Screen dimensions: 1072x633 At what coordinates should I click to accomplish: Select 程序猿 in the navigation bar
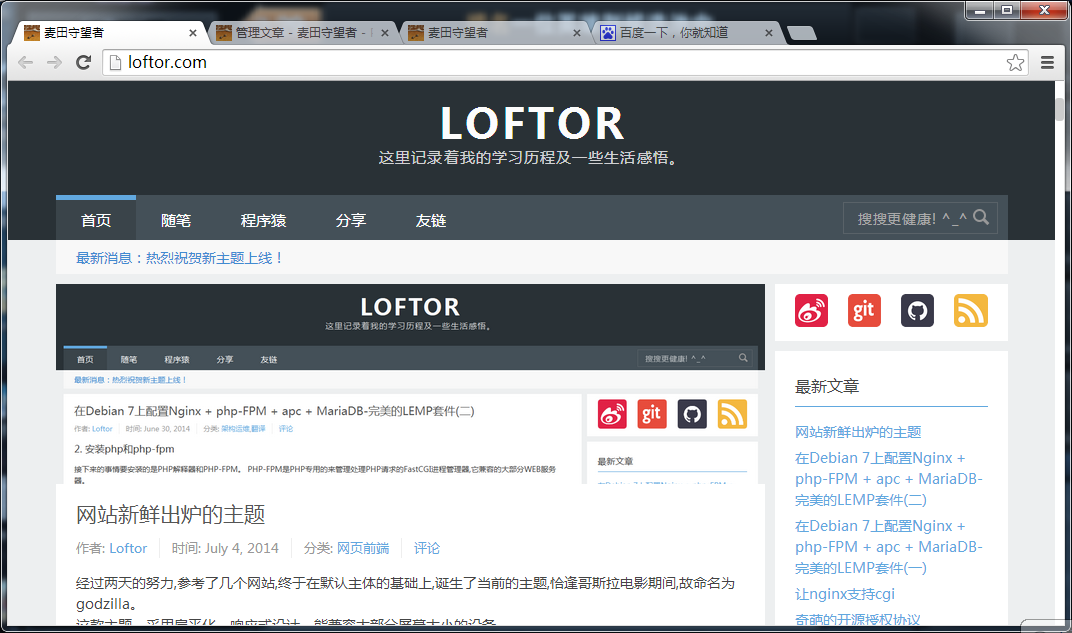pos(263,221)
